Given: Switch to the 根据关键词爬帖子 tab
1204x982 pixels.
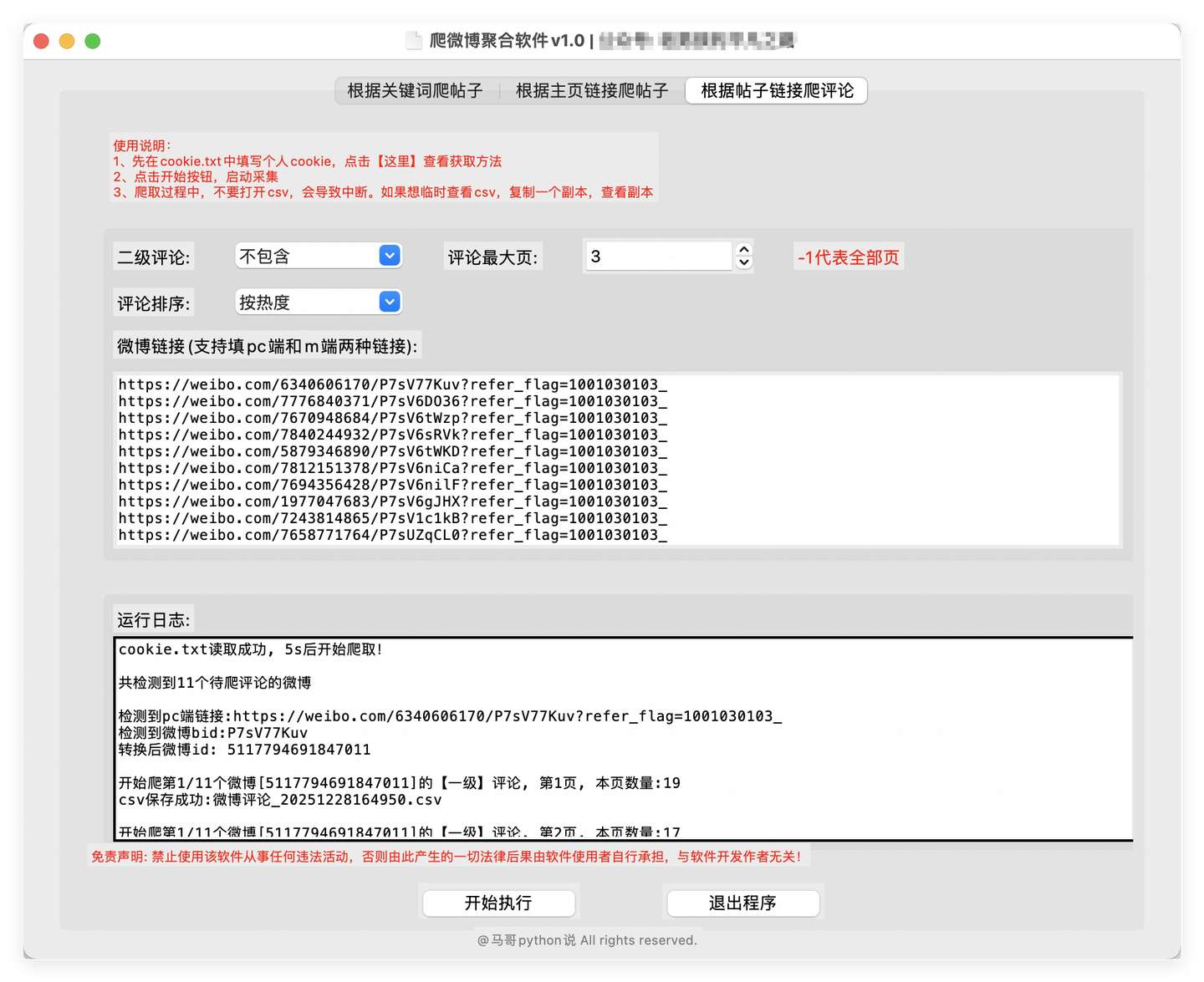Looking at the screenshot, I should click(416, 91).
